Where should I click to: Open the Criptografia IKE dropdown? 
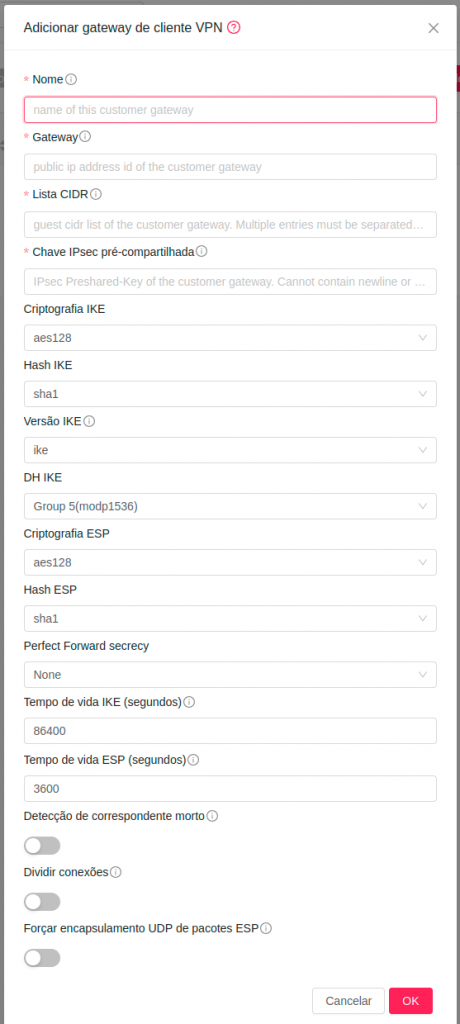pos(230,338)
